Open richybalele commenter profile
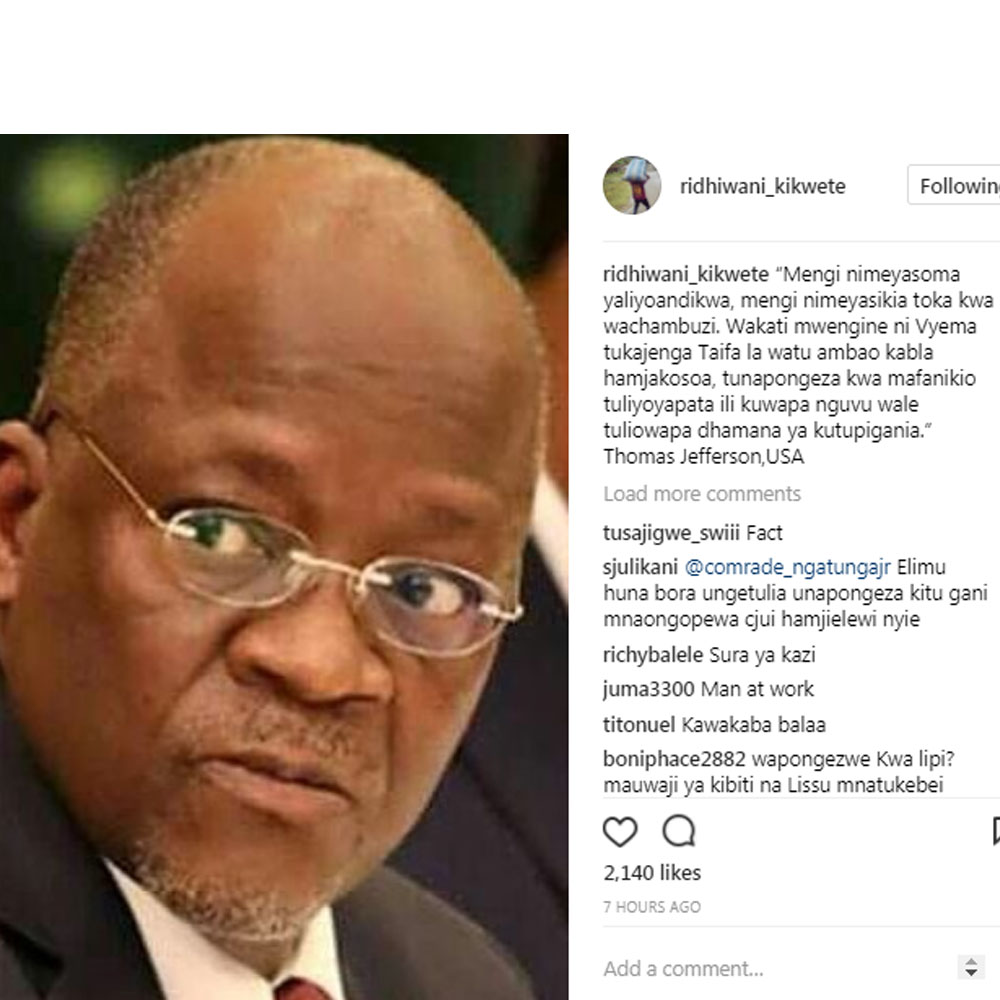1000x1000 pixels. 653,654
